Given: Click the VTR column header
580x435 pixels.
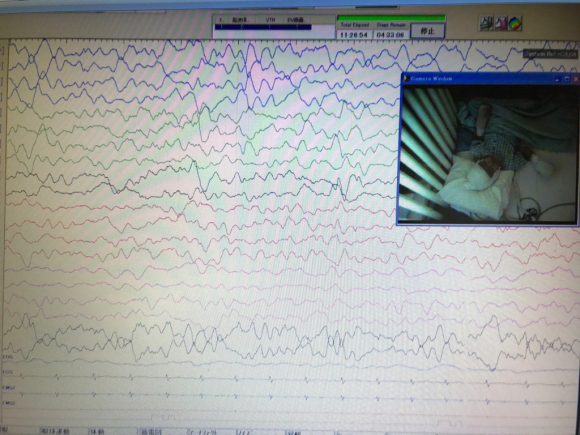Looking at the screenshot, I should pos(270,20).
